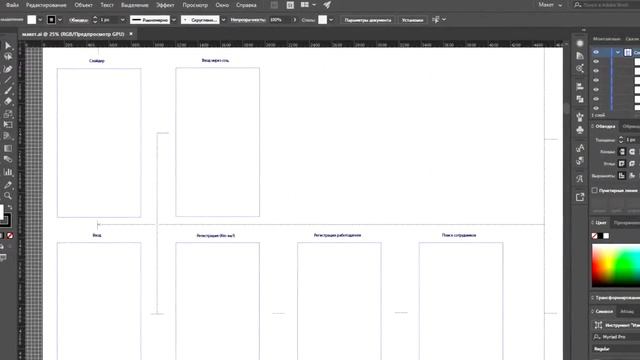640x360 pixels.
Task: Click the Непрозрачность opacity label
Action: coord(248,20)
